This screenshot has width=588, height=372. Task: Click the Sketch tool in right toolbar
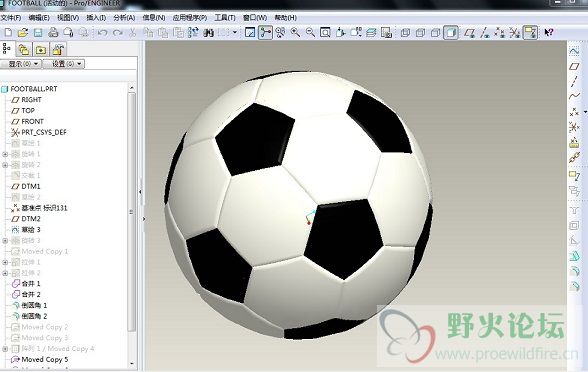pos(574,51)
